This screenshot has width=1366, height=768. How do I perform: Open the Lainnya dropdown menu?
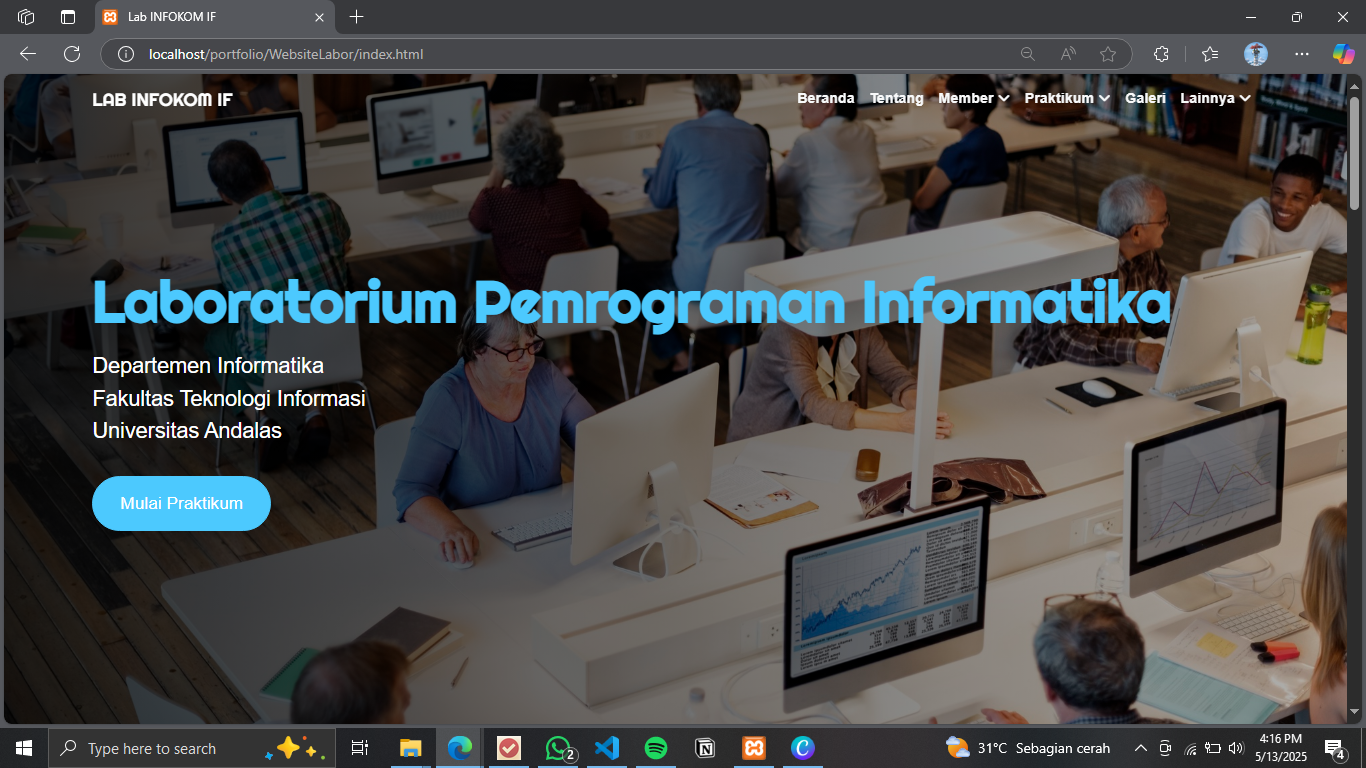click(1215, 98)
